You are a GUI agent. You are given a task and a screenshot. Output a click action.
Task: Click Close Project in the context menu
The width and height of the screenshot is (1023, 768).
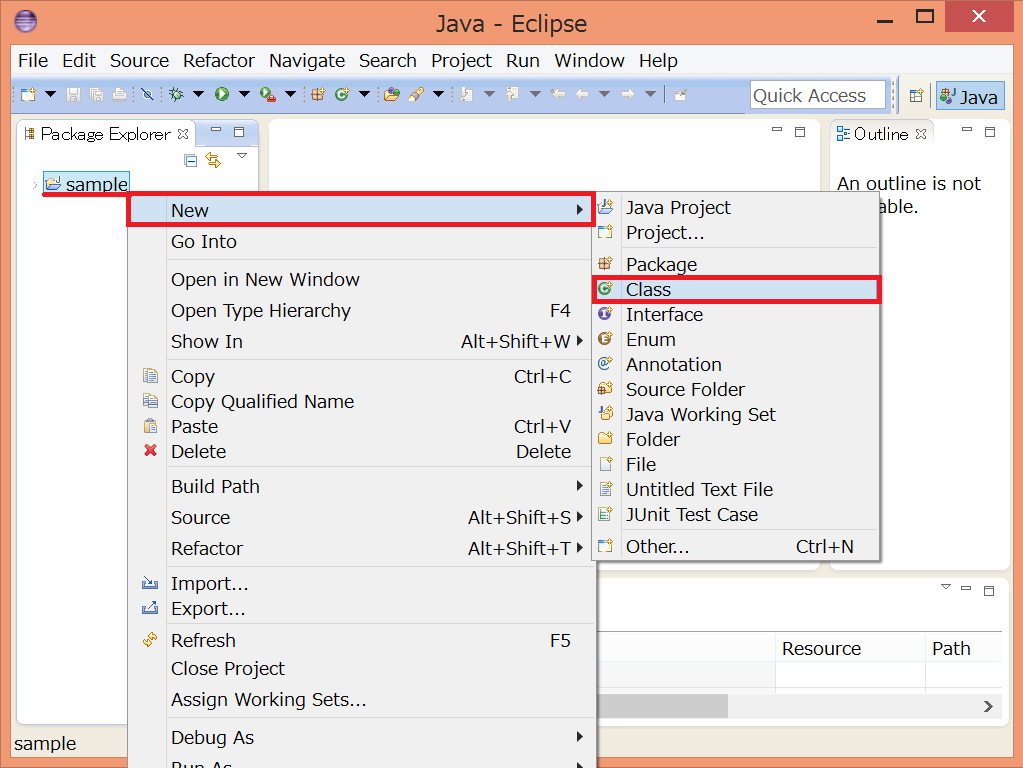[x=361, y=669]
